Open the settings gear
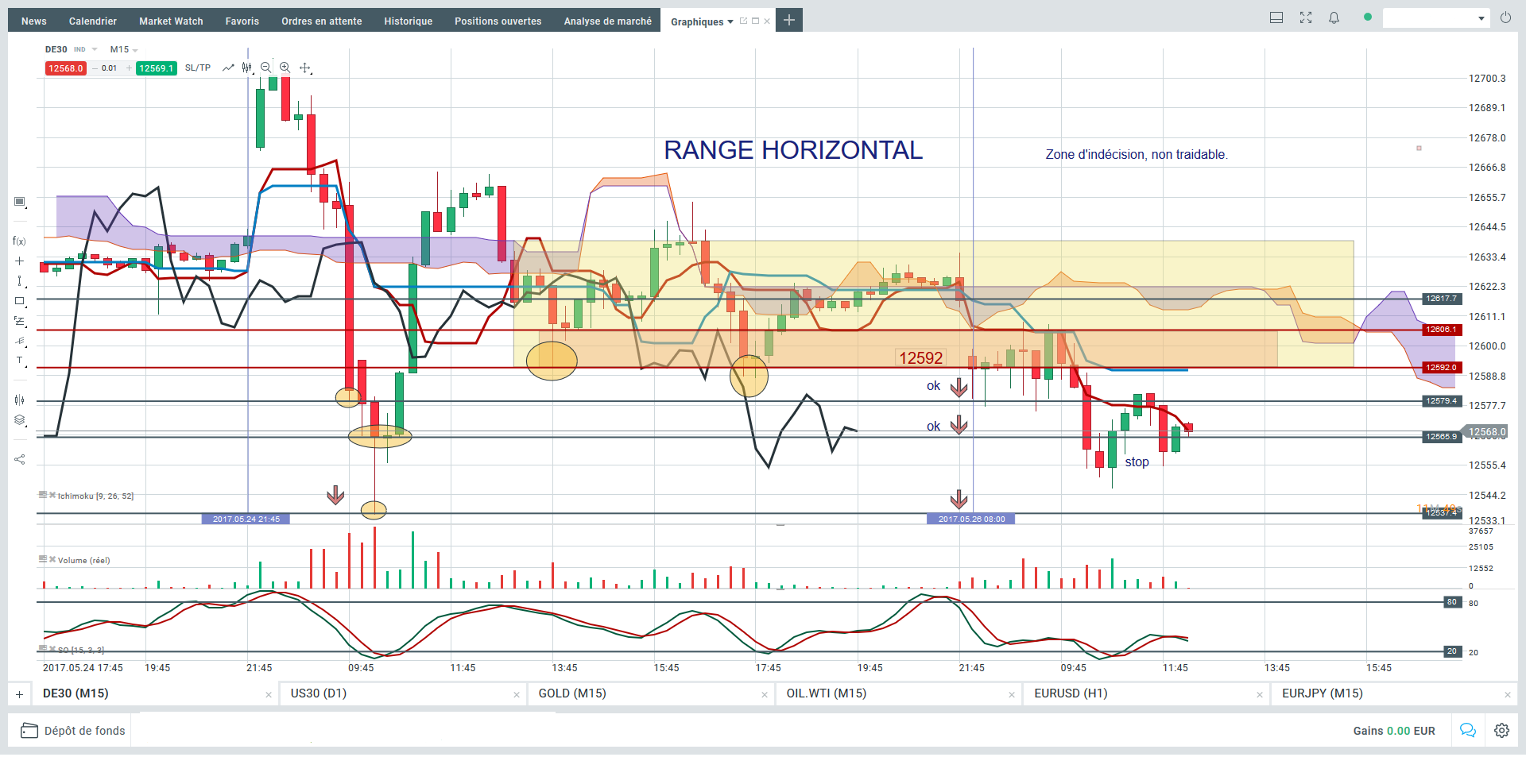This screenshot has height=784, width=1526. click(1501, 730)
